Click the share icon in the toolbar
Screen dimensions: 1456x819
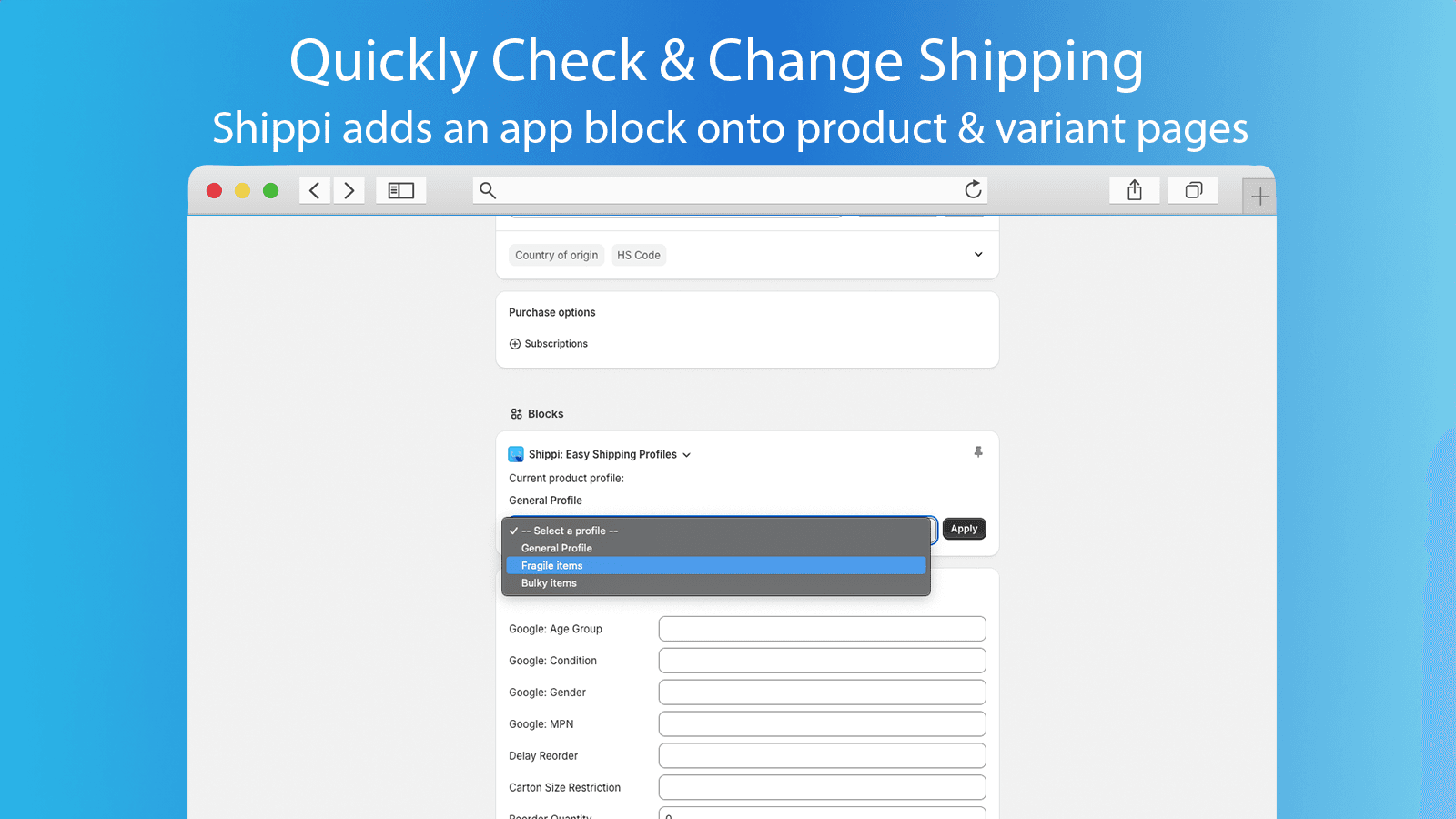(x=1134, y=189)
